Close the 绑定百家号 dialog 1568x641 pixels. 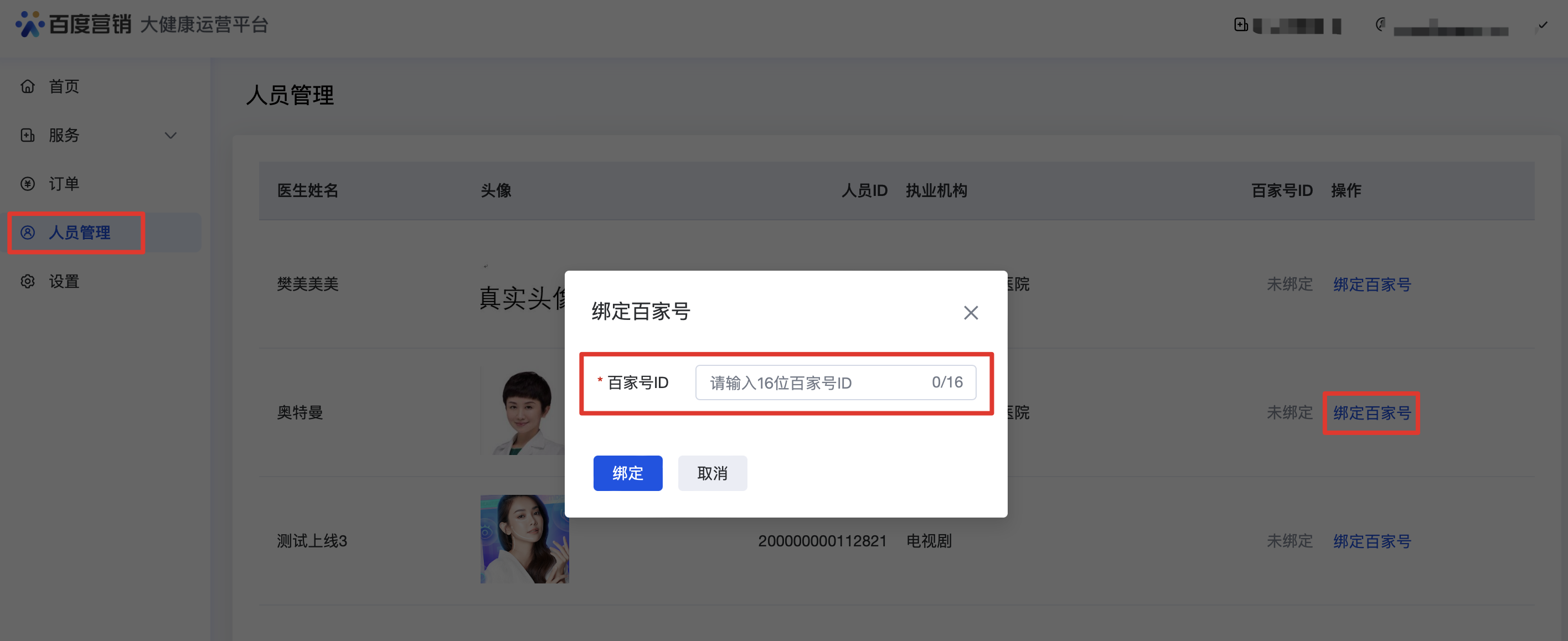[x=970, y=313]
